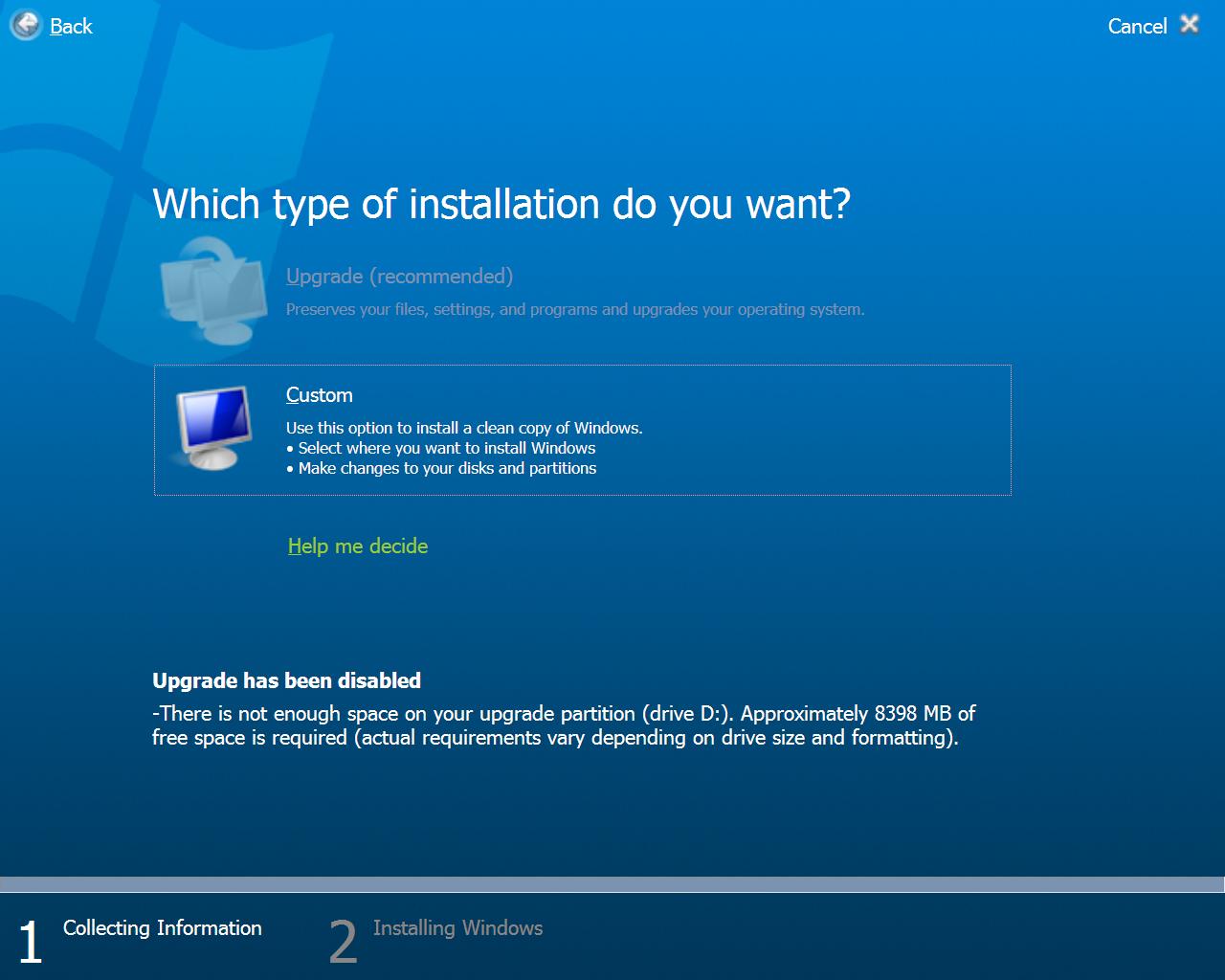Click the Upgrade option's description about preserving files
This screenshot has width=1225, height=980.
[574, 309]
